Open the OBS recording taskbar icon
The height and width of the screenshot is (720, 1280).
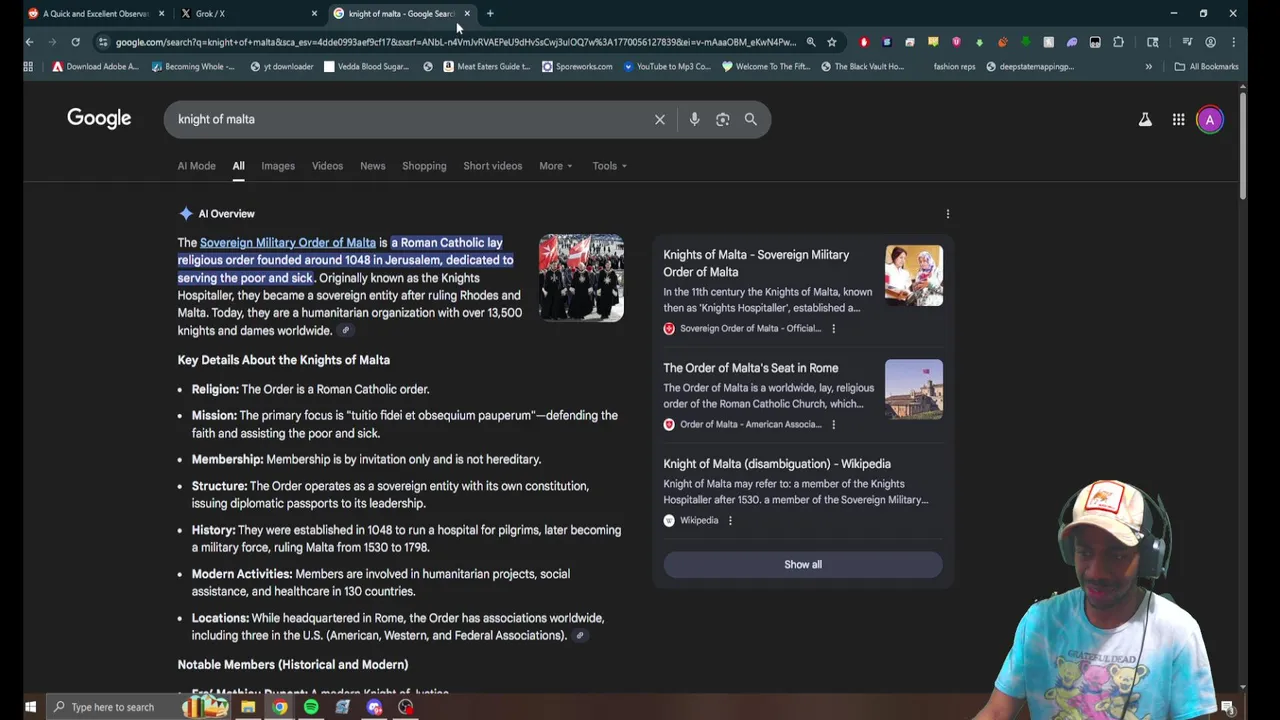tap(406, 707)
